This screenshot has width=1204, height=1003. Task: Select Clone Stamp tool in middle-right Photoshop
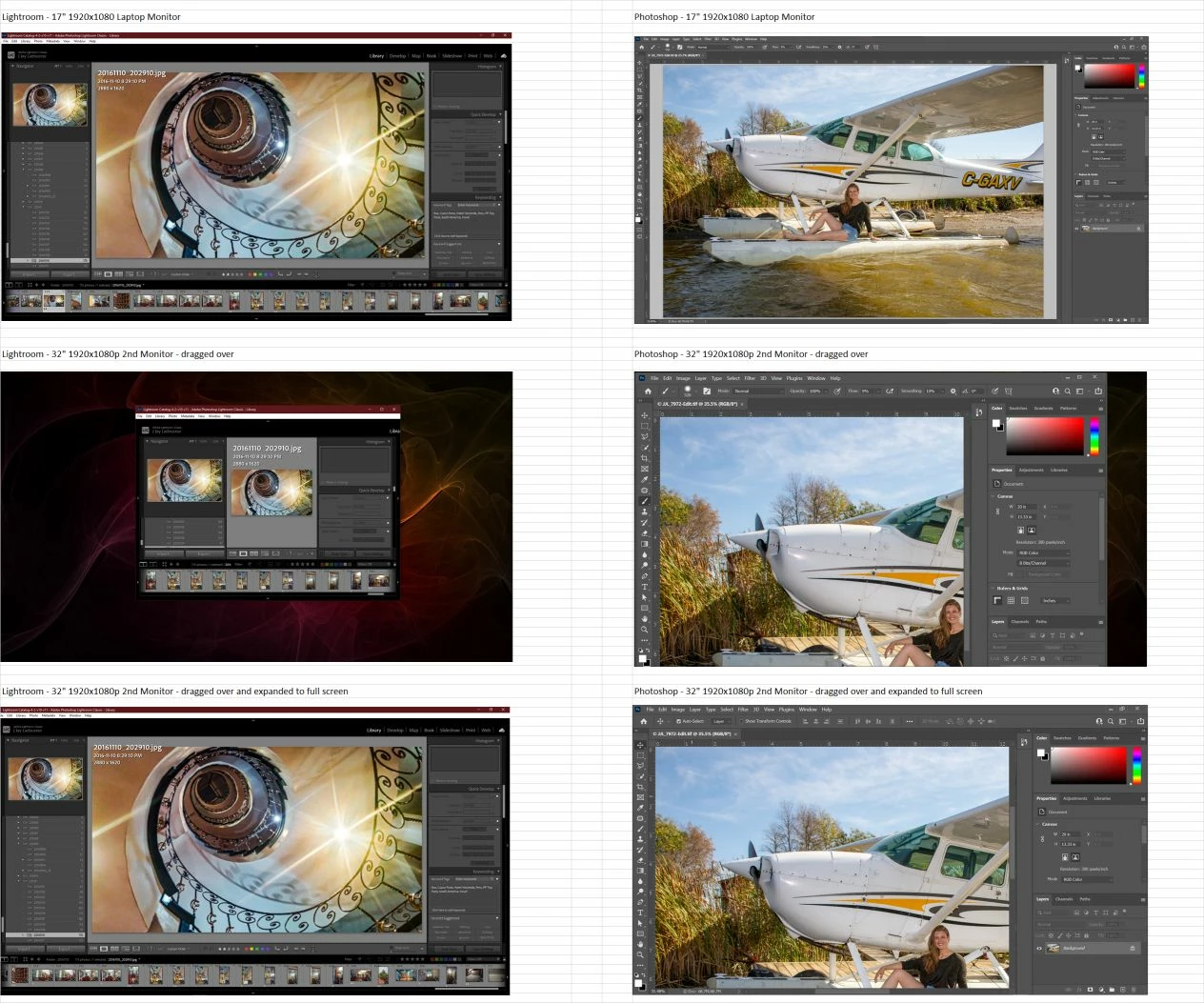(645, 512)
